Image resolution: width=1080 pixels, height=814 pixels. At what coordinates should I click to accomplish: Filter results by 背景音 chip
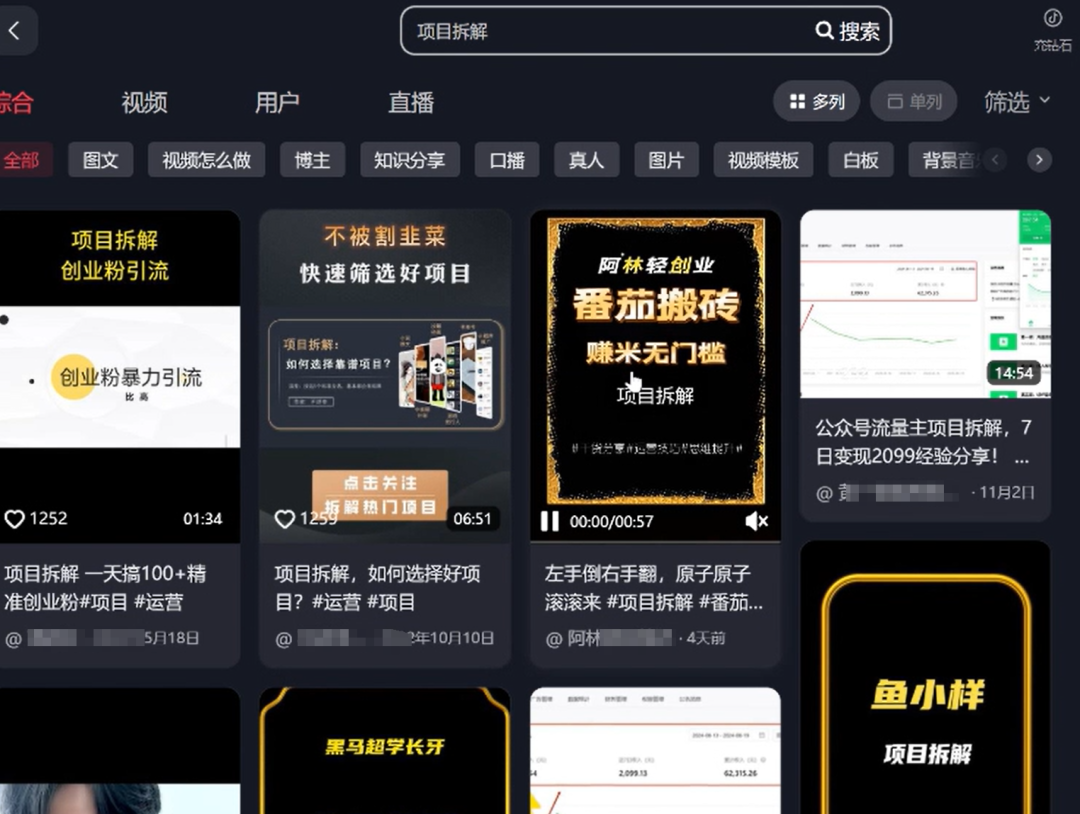[x=947, y=160]
